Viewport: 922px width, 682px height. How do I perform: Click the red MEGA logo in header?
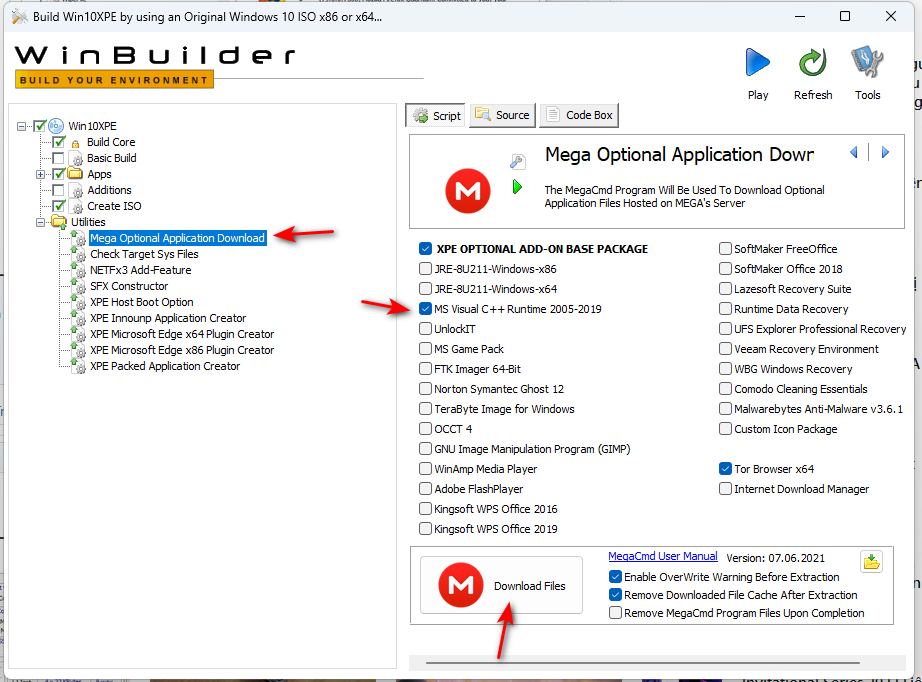coord(467,191)
